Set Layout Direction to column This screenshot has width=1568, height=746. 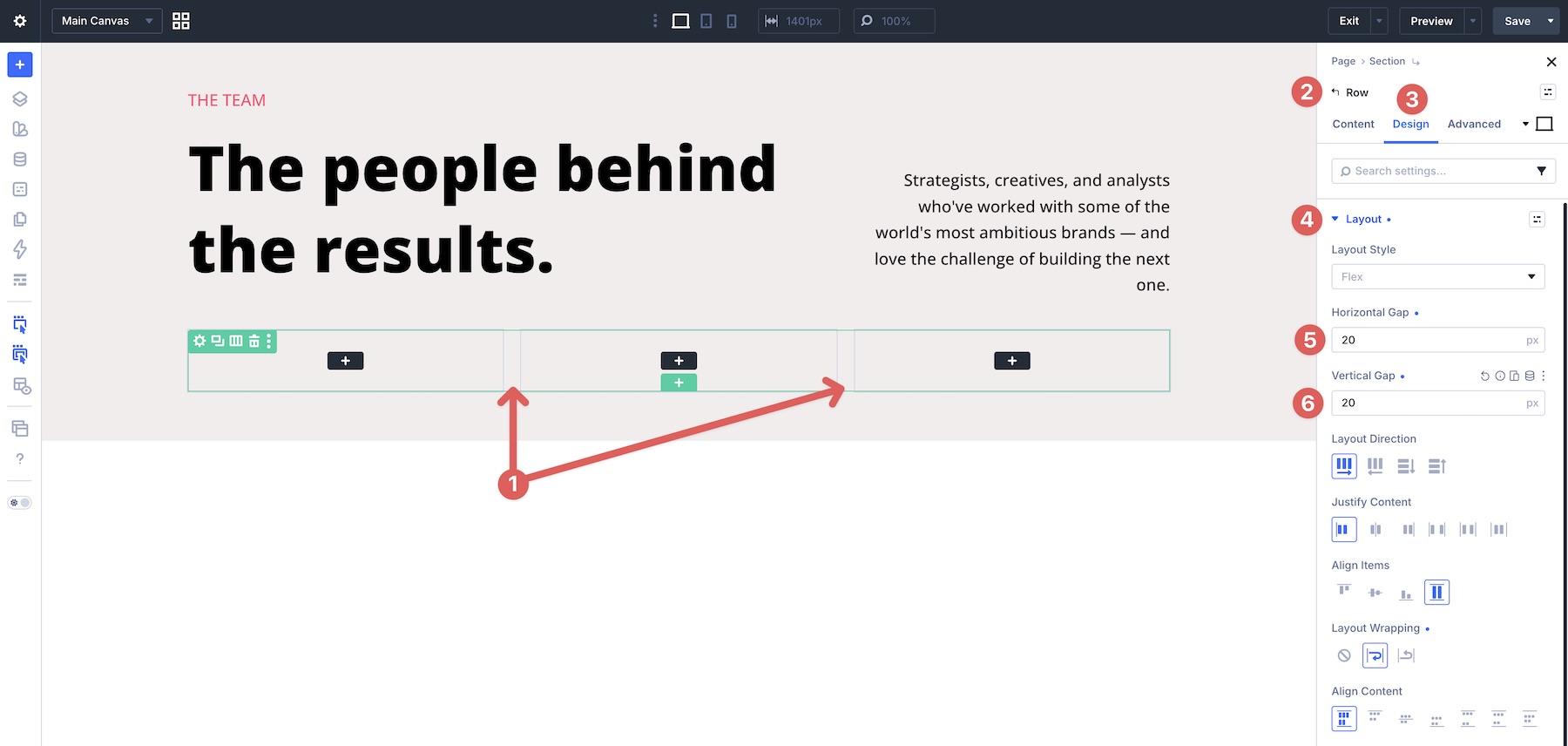(1406, 466)
